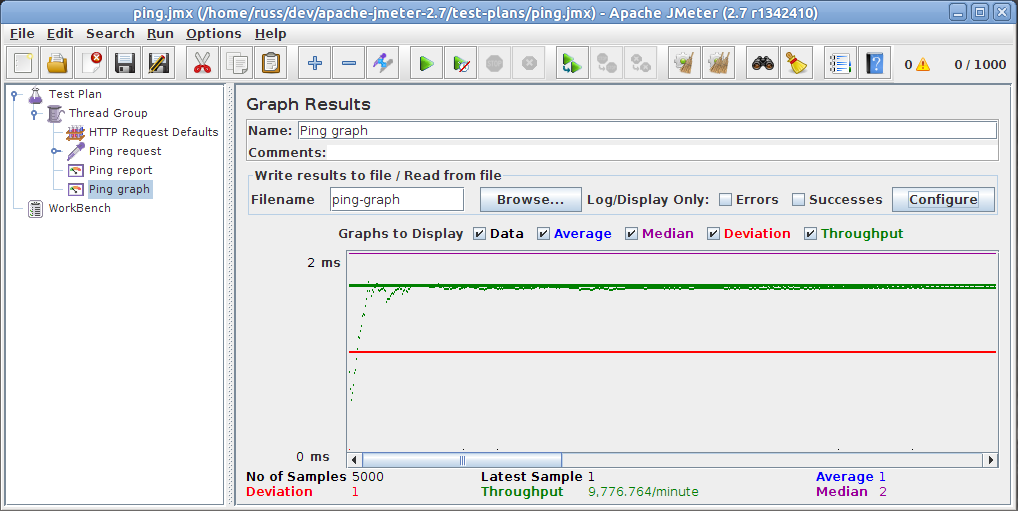This screenshot has height=511, width=1018.
Task: Uncheck the Throughput graph checkbox
Action: point(810,234)
